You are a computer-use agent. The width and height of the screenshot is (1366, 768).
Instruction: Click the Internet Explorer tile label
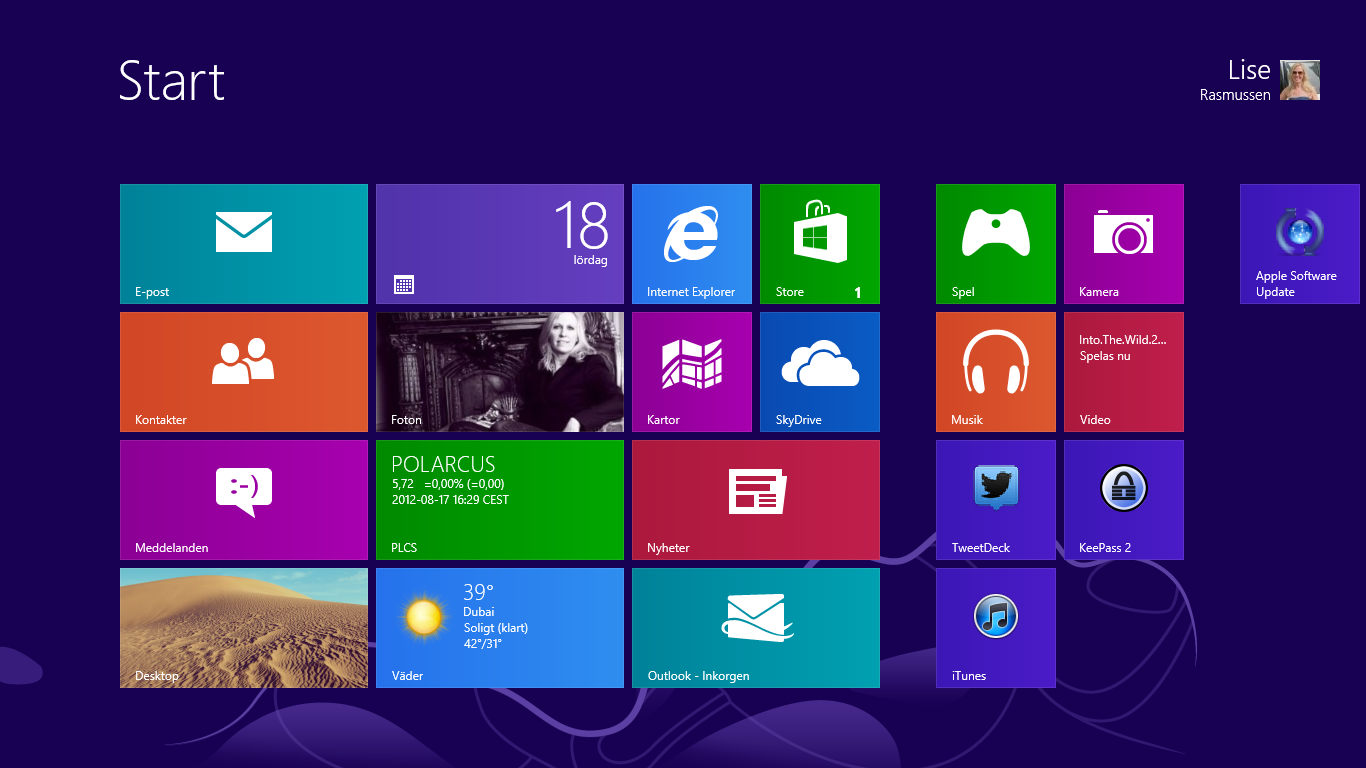(691, 292)
